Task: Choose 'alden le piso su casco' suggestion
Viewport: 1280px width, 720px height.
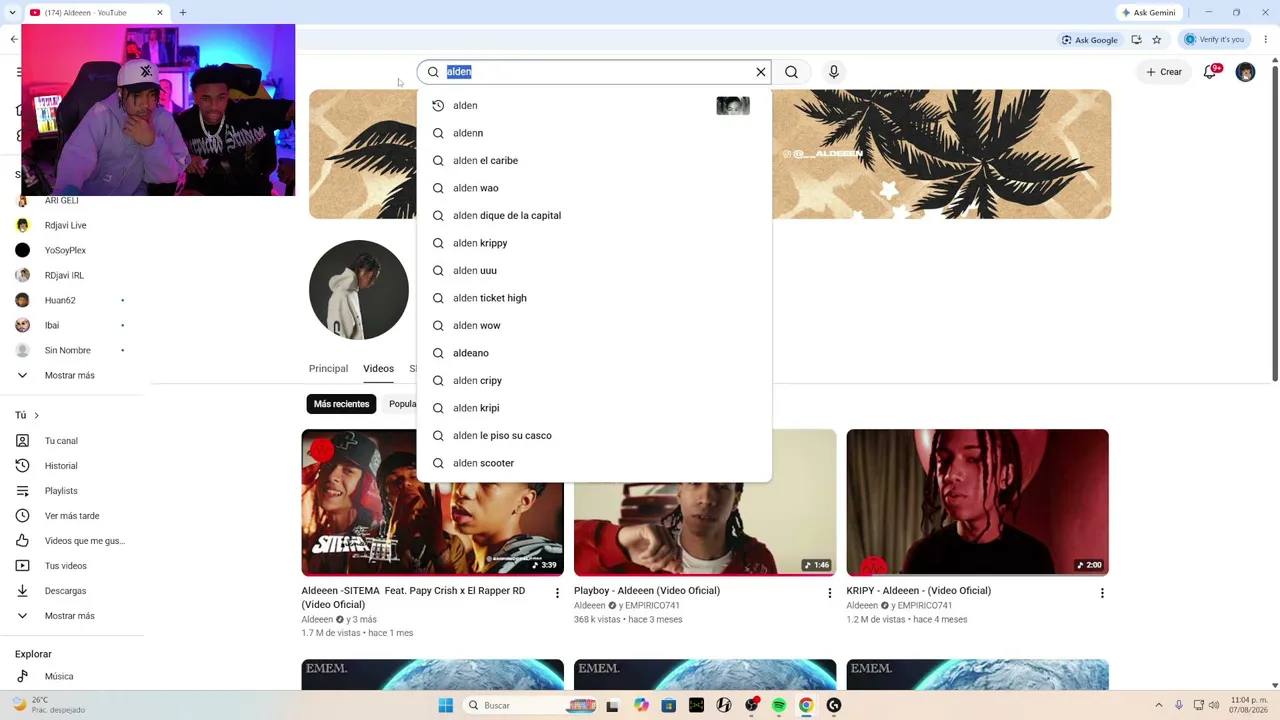Action: click(594, 435)
